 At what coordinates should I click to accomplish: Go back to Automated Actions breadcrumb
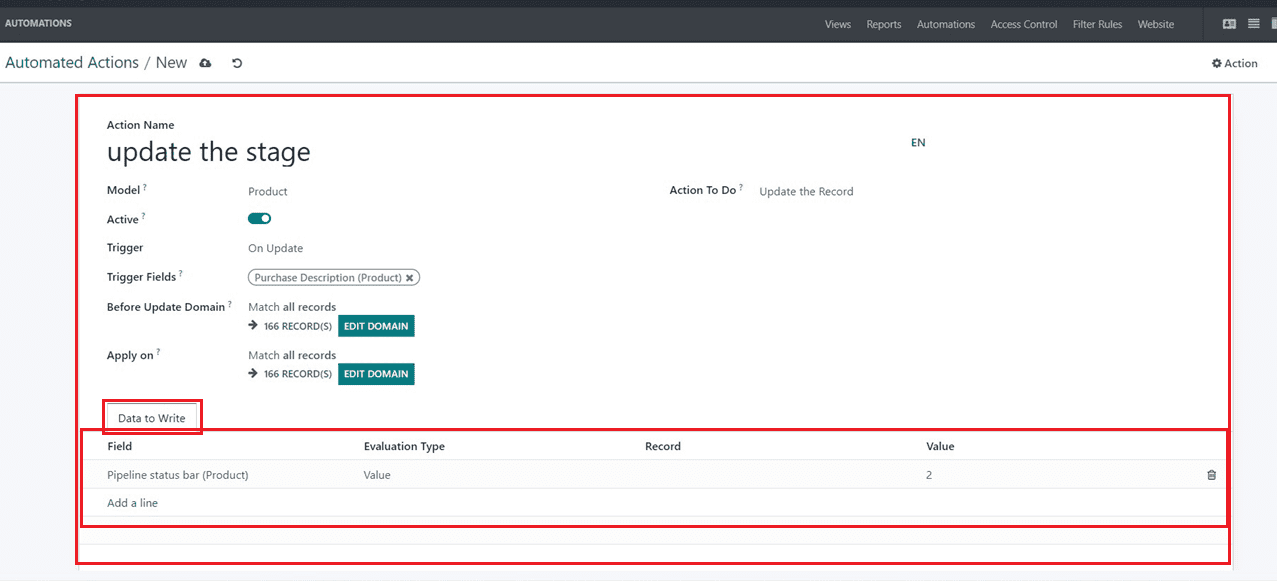pos(72,63)
